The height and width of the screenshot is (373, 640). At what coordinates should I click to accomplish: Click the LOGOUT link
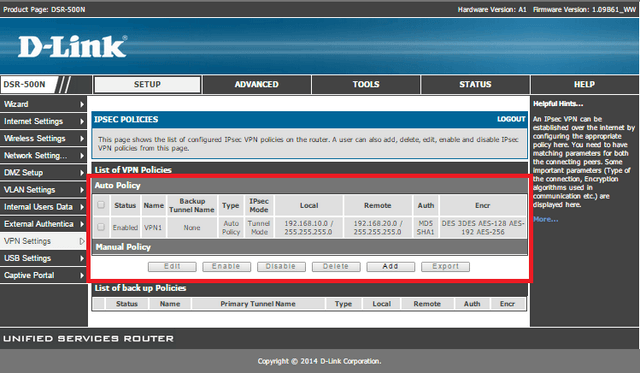(511, 119)
